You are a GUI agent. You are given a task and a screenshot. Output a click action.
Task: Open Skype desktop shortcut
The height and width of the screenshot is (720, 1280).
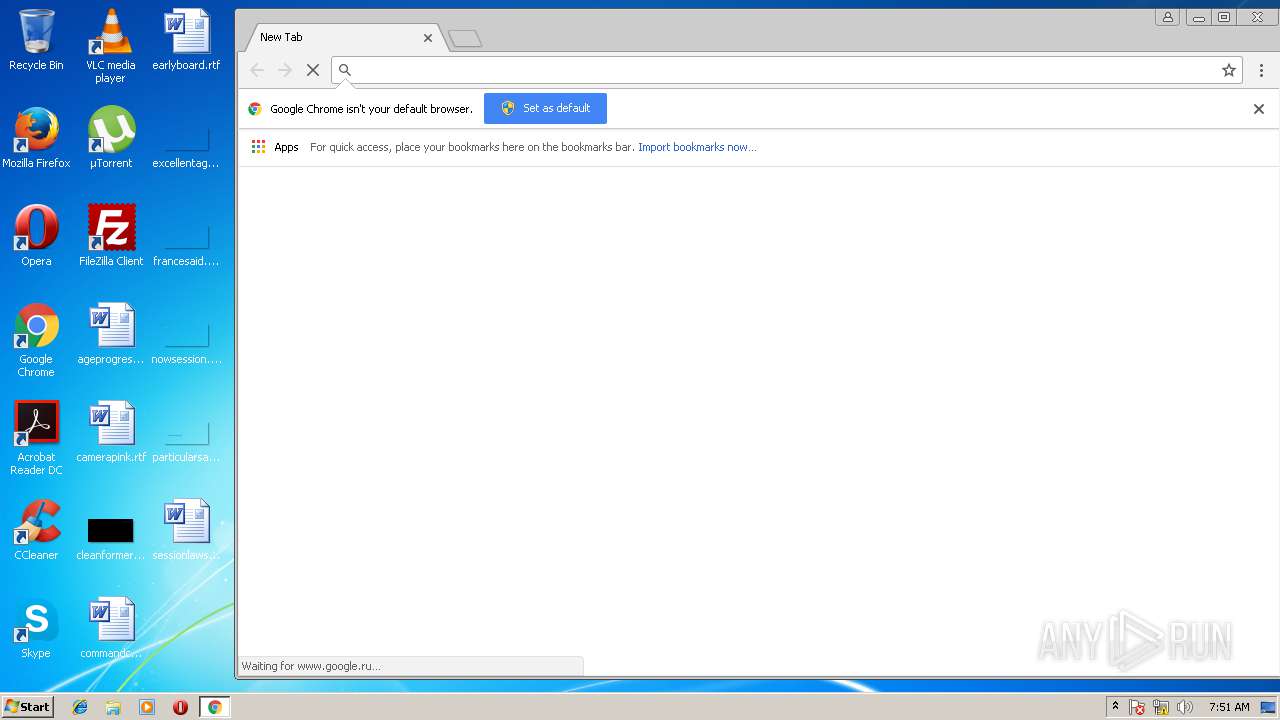click(36, 628)
